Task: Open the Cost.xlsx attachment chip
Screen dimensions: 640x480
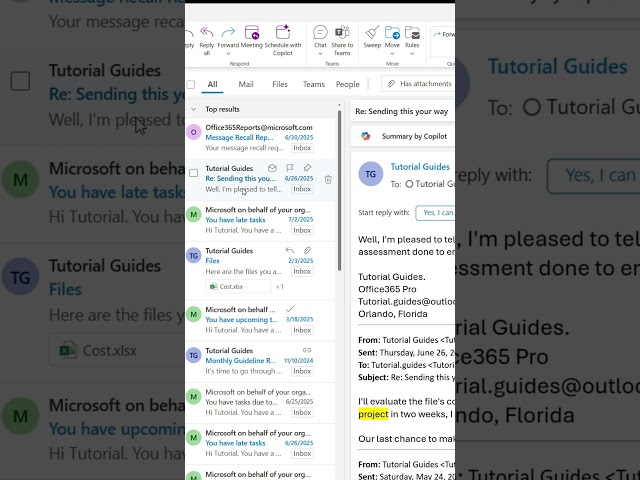Action: [238, 287]
